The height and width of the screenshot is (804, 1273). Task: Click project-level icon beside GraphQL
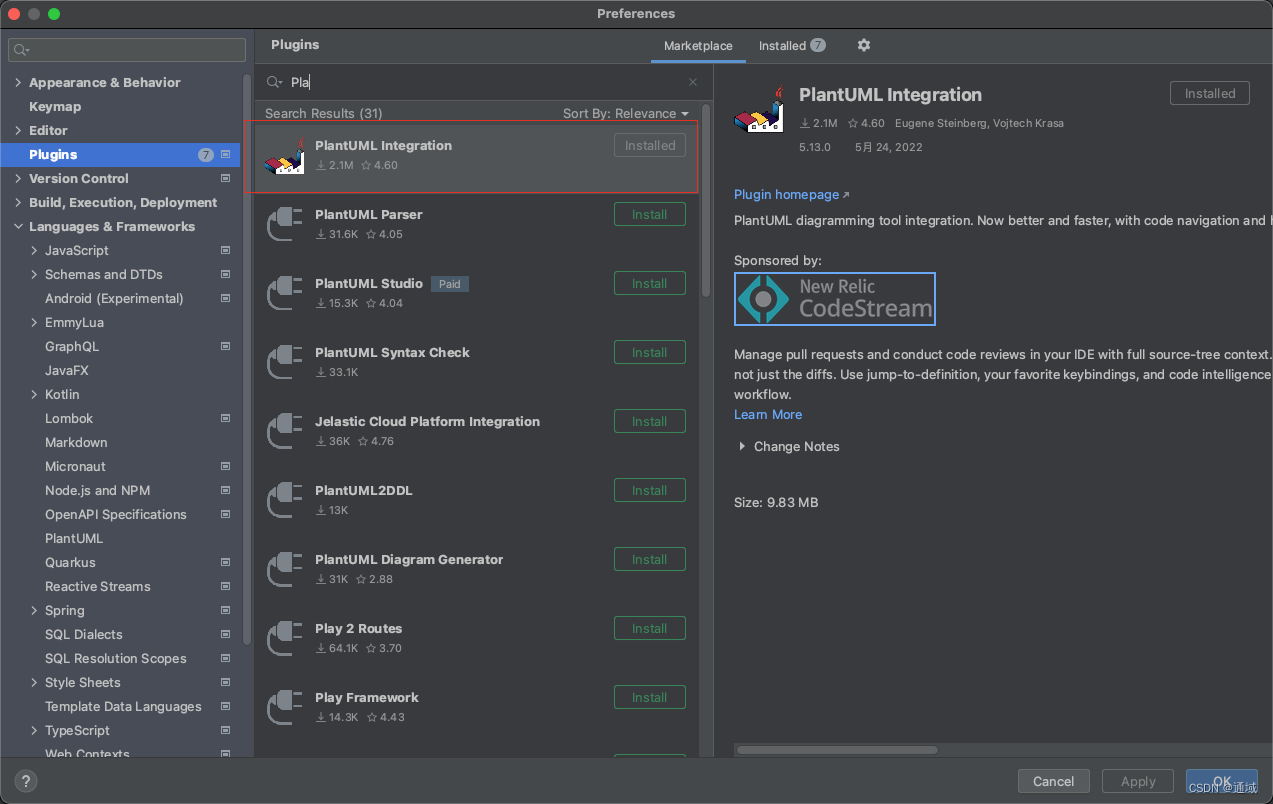225,347
